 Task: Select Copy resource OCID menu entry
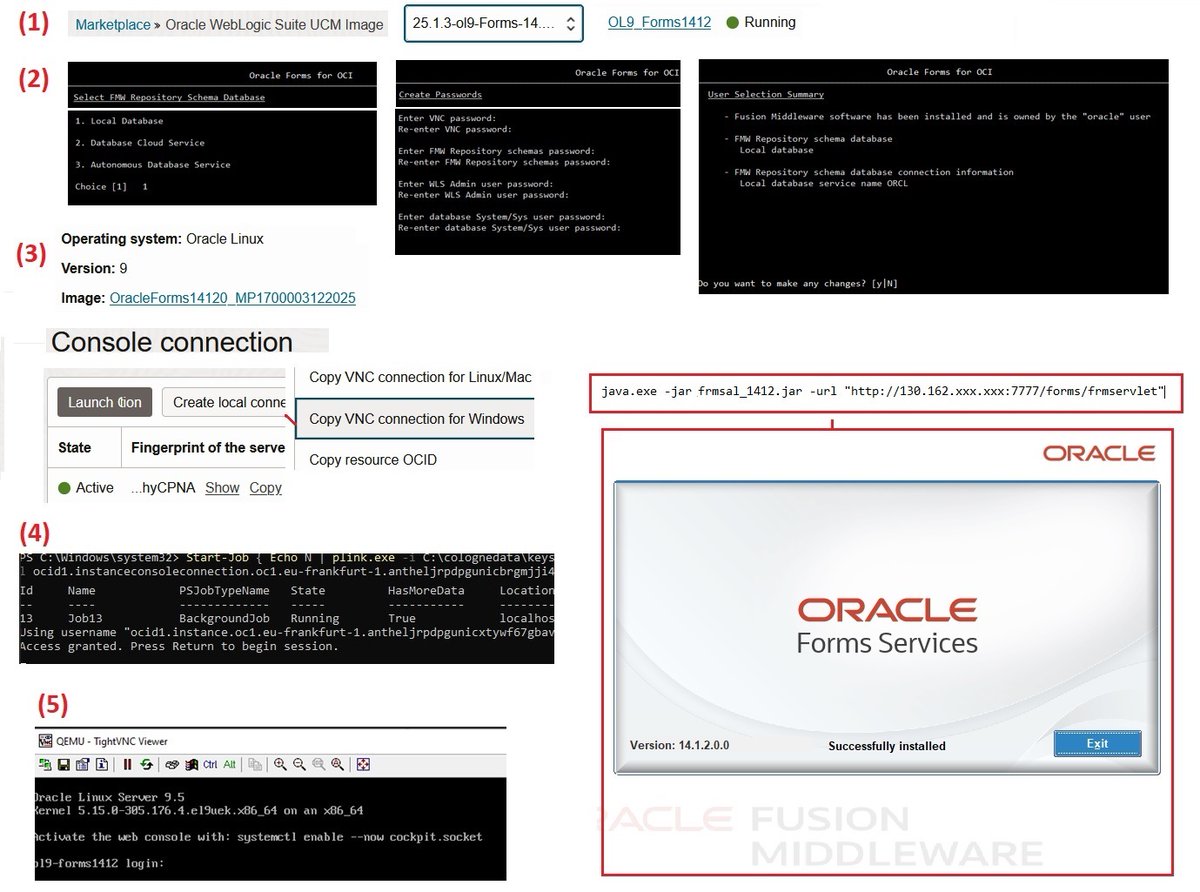pyautogui.click(x=373, y=460)
